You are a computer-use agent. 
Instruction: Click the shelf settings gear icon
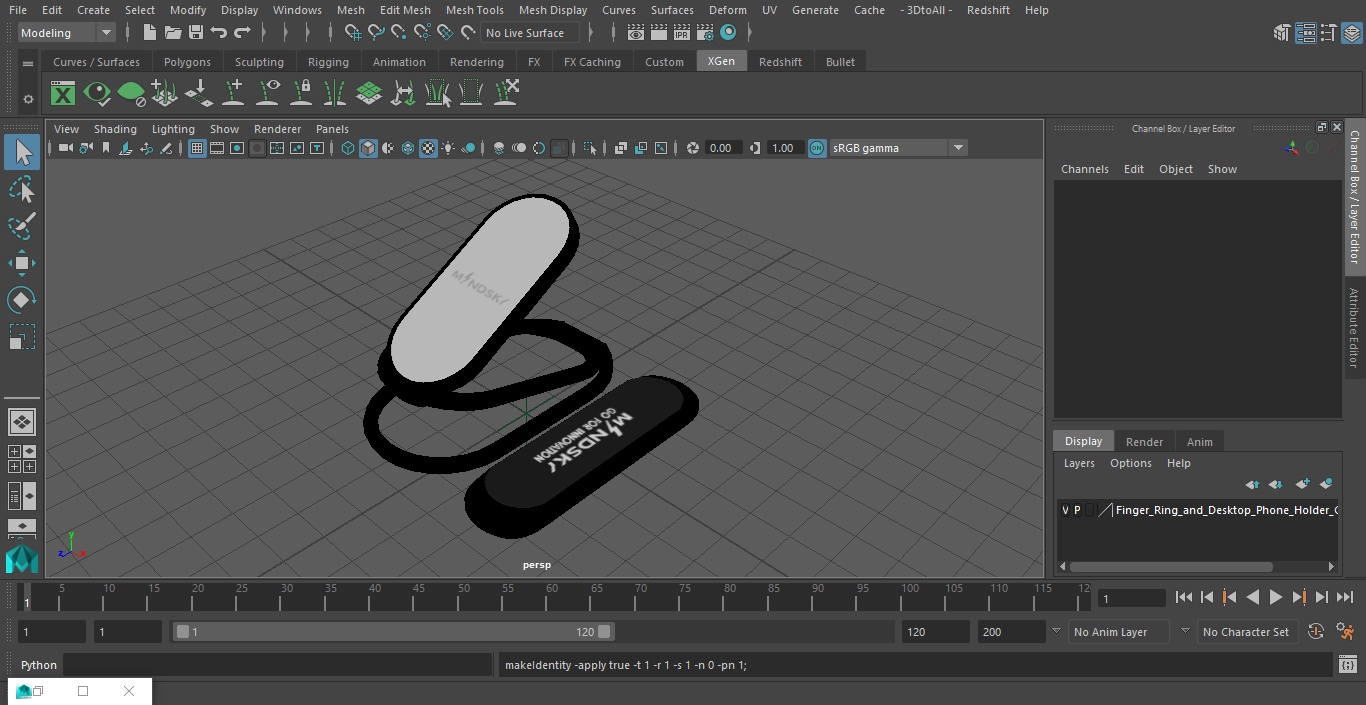click(28, 99)
